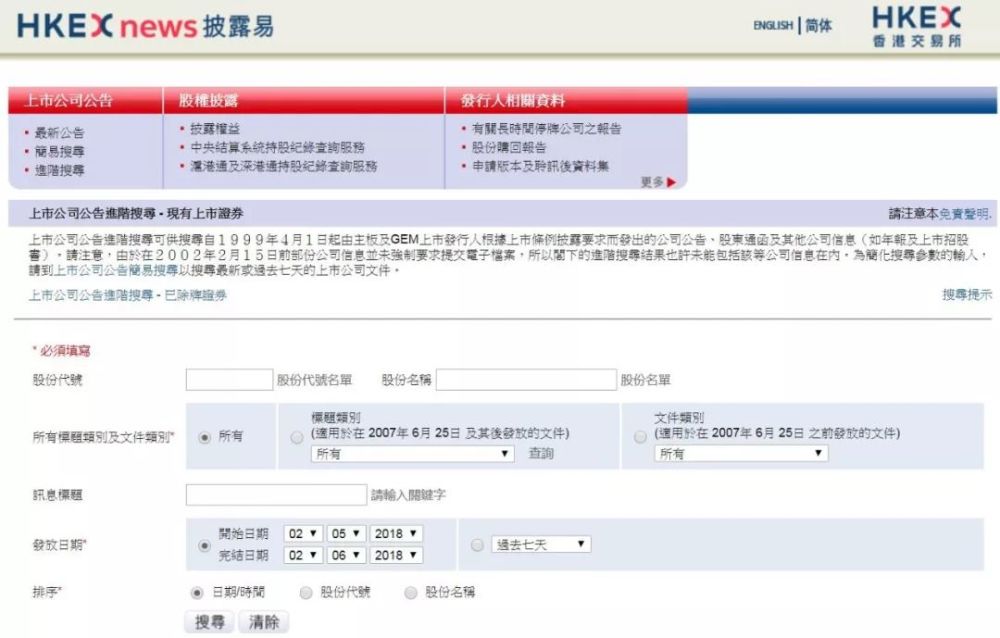Go to 進階搜尋
The image size is (1000, 638).
tap(59, 170)
